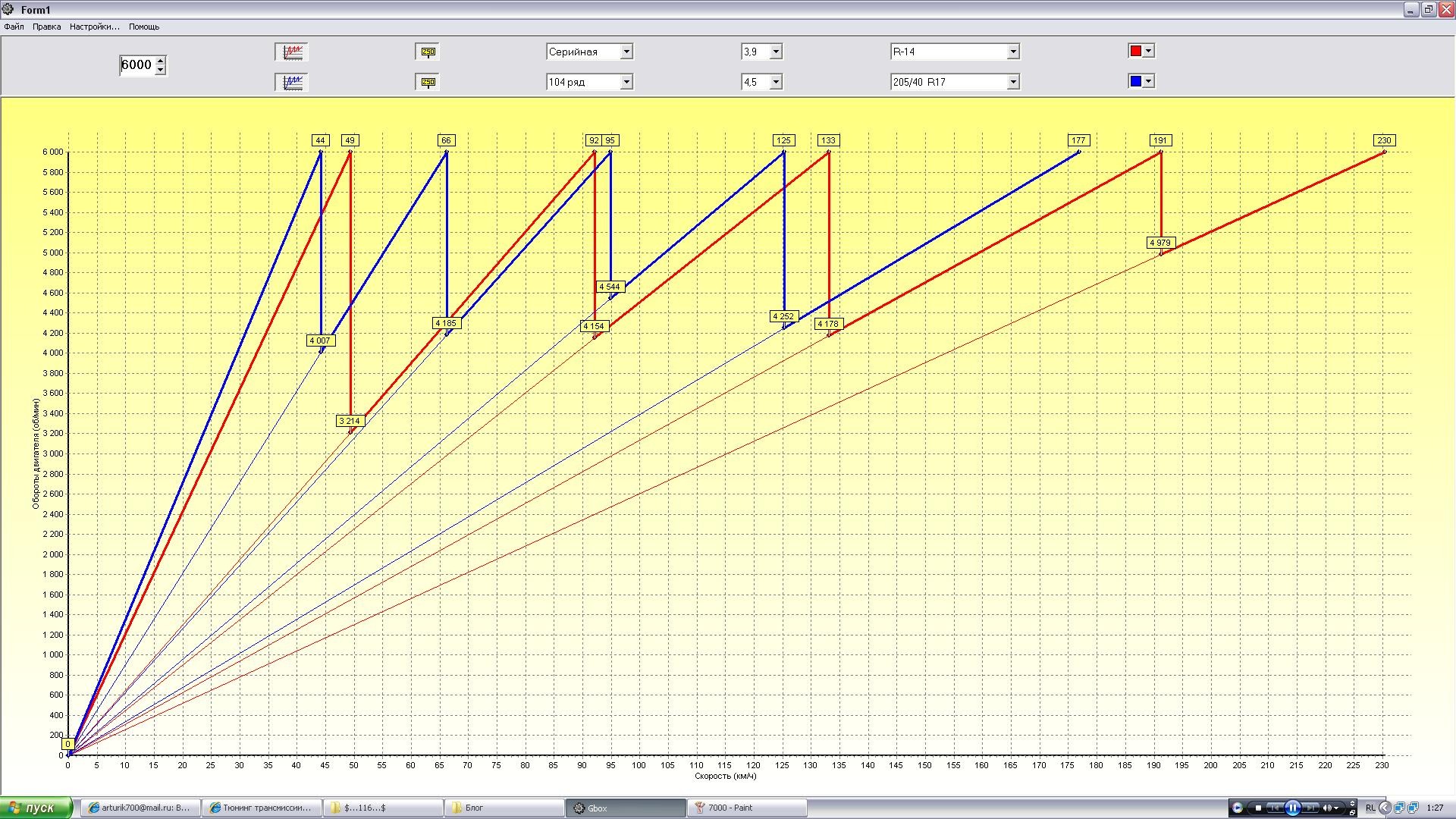Click the media player volume icon
This screenshot has height=819, width=1456.
1327,808
